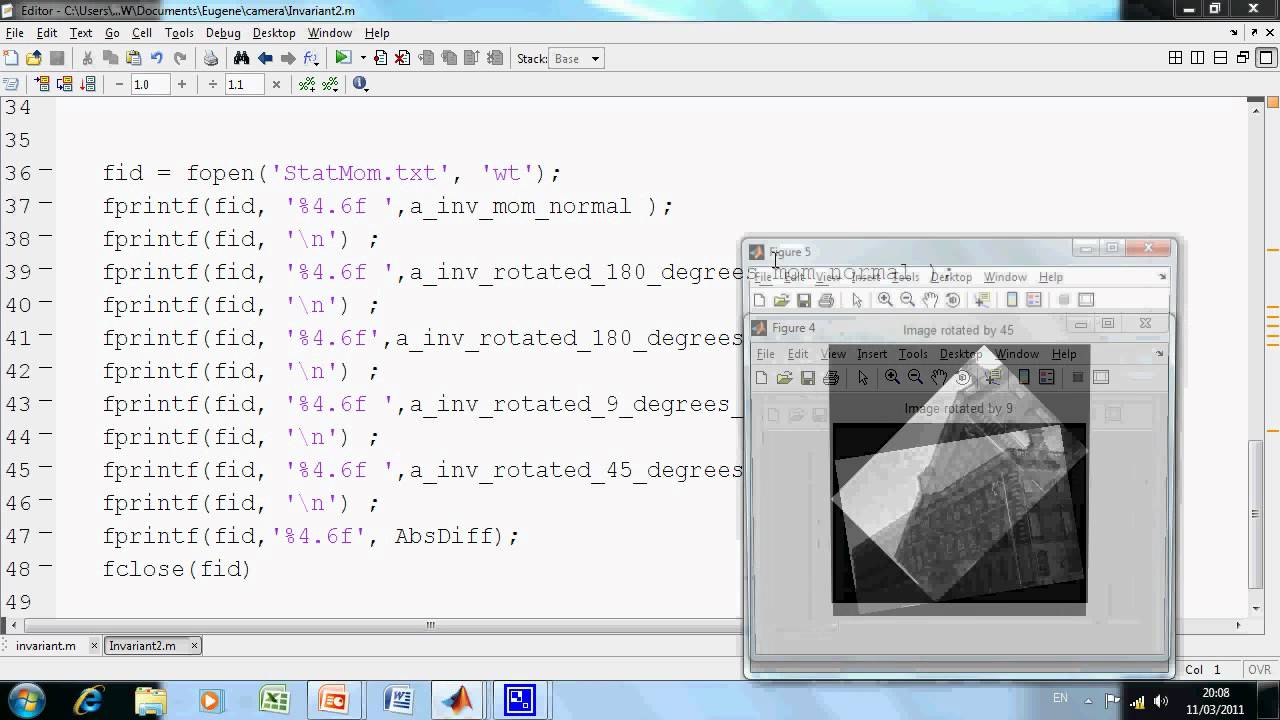Click the Evaluate cell icon
Image resolution: width=1280 pixels, height=720 pixels.
[x=42, y=84]
